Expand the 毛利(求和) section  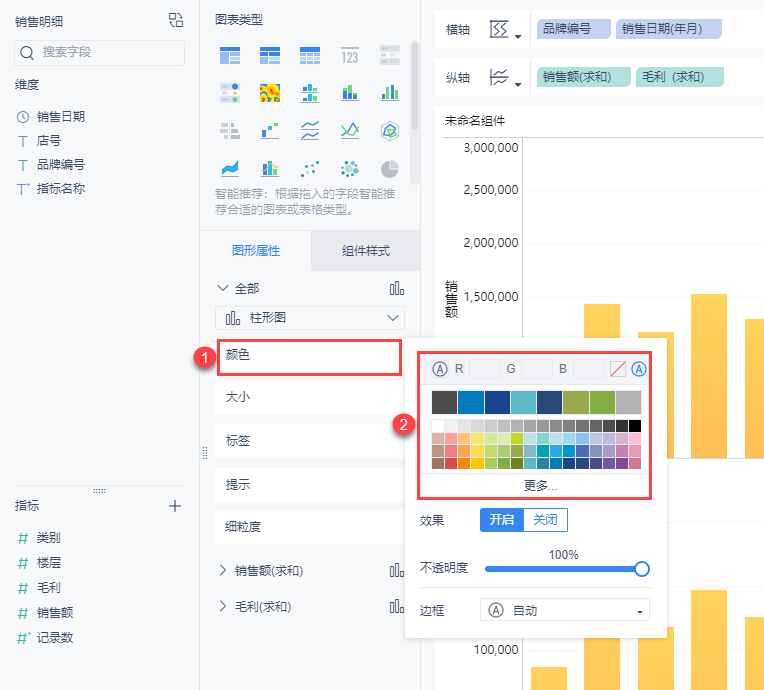[x=223, y=606]
